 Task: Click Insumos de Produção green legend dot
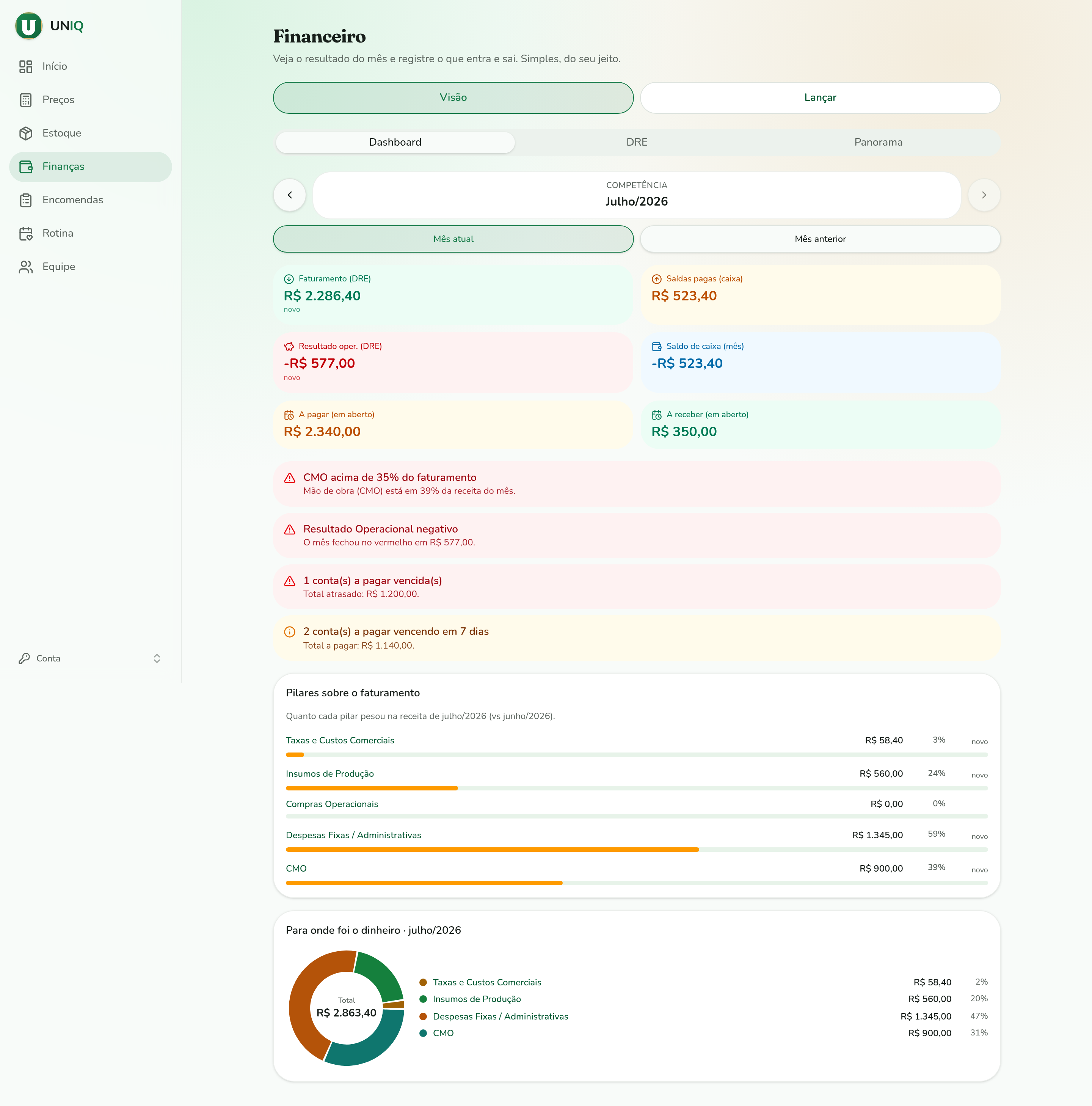[423, 999]
